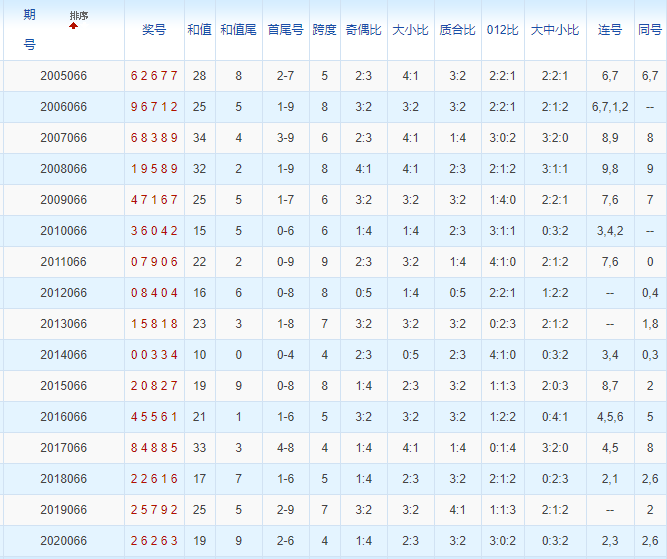Click winning number 3 6 0 4 2
Screen dimensions: 667x559
click(x=154, y=231)
